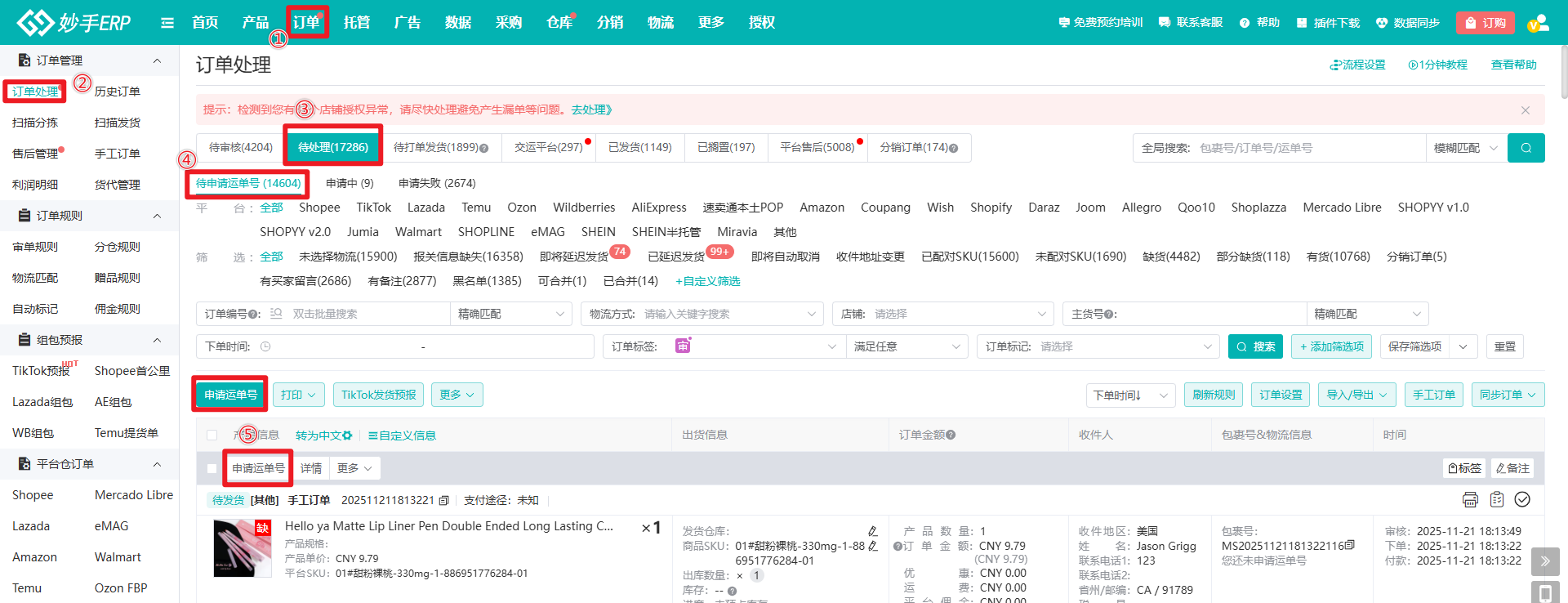1568x603 pixels.
Task: Switch to the 已发货(1149) tab
Action: point(639,147)
